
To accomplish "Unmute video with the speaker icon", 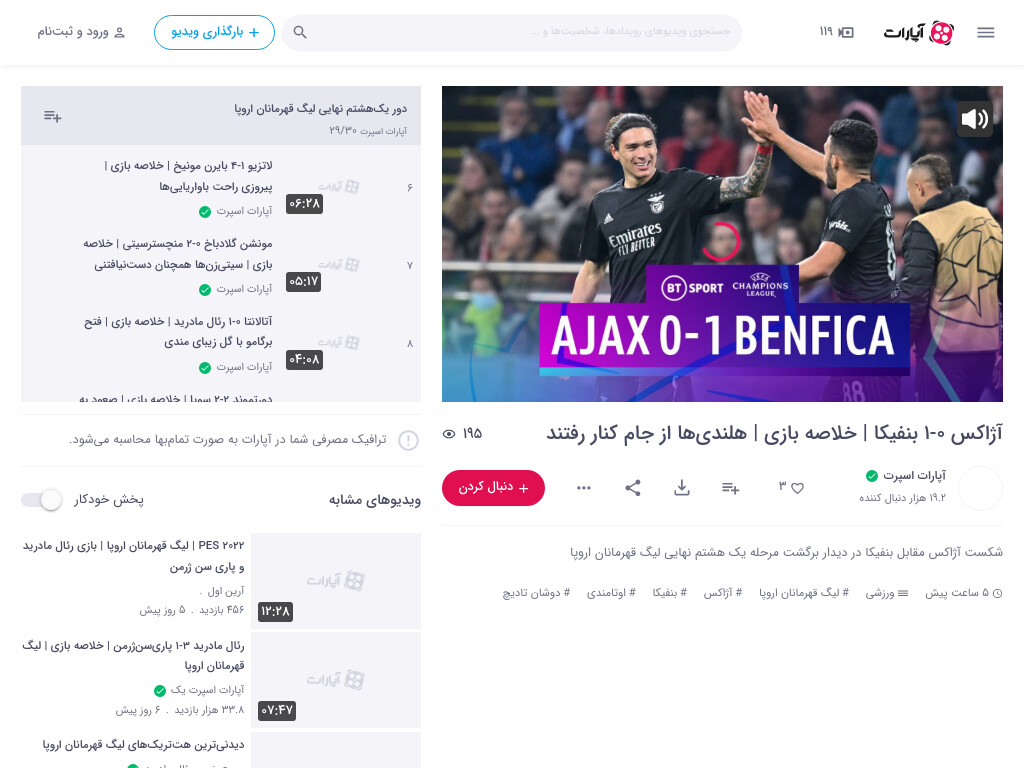I will pos(974,118).
